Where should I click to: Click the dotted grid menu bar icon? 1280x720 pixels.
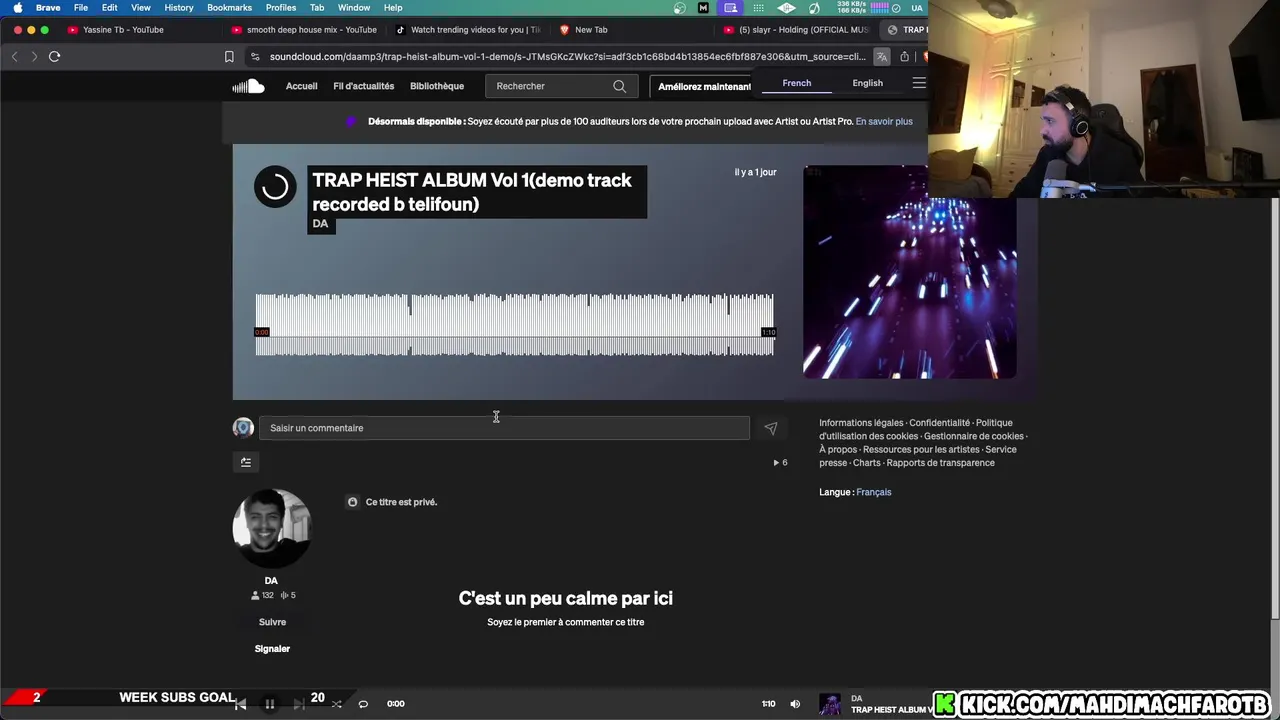(759, 8)
